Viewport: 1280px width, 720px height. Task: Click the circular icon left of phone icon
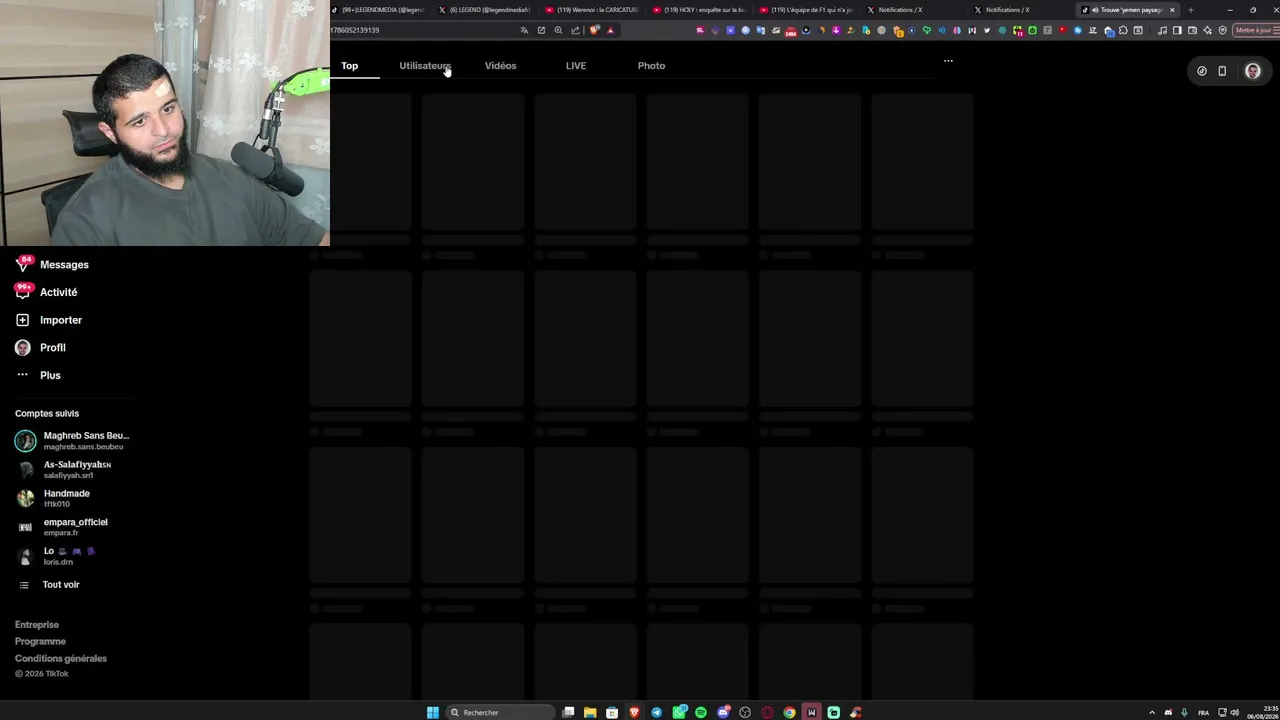click(1202, 71)
